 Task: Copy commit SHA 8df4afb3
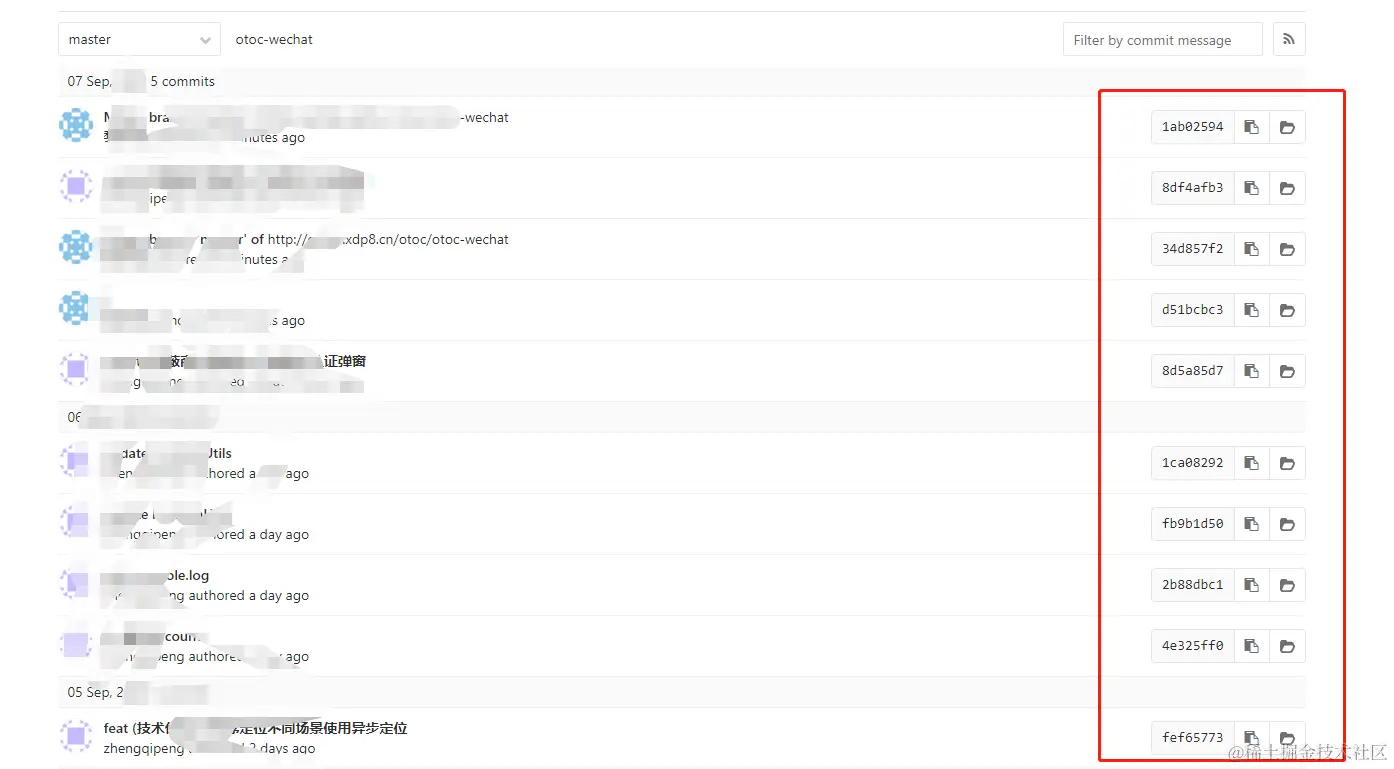click(x=1251, y=188)
